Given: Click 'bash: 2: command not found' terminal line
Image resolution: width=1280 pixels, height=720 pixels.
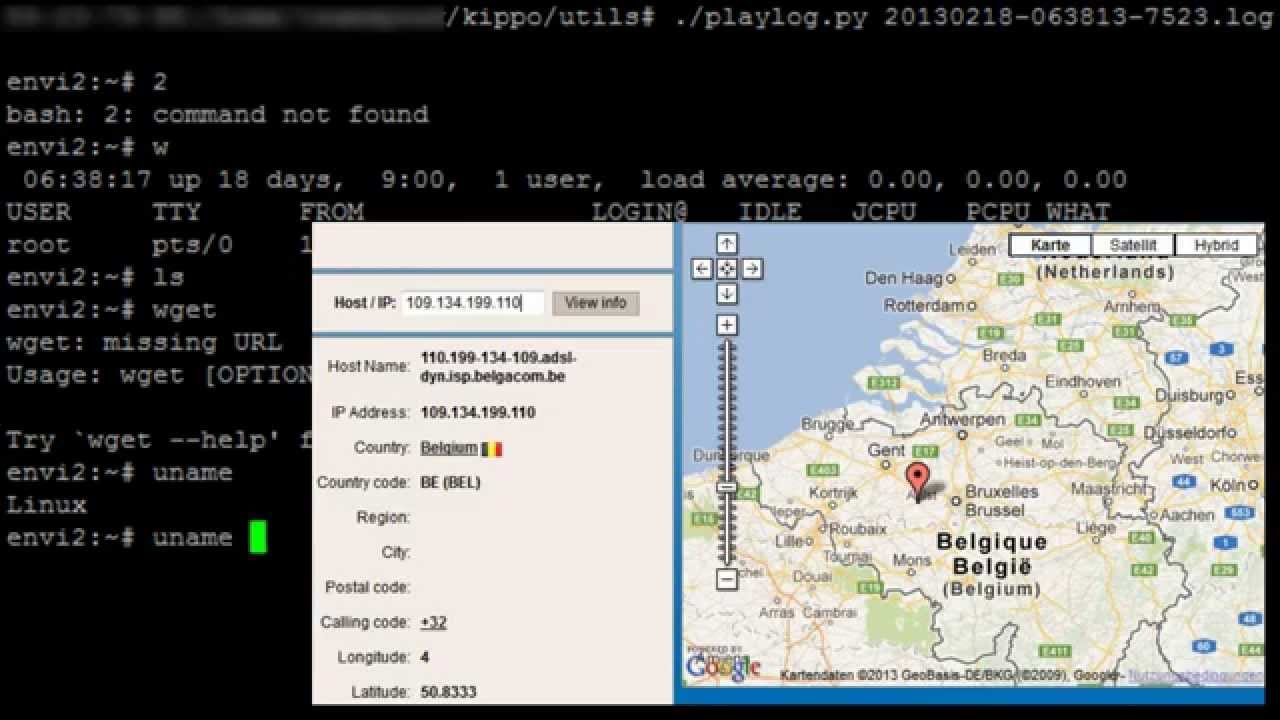Looking at the screenshot, I should click(217, 115).
